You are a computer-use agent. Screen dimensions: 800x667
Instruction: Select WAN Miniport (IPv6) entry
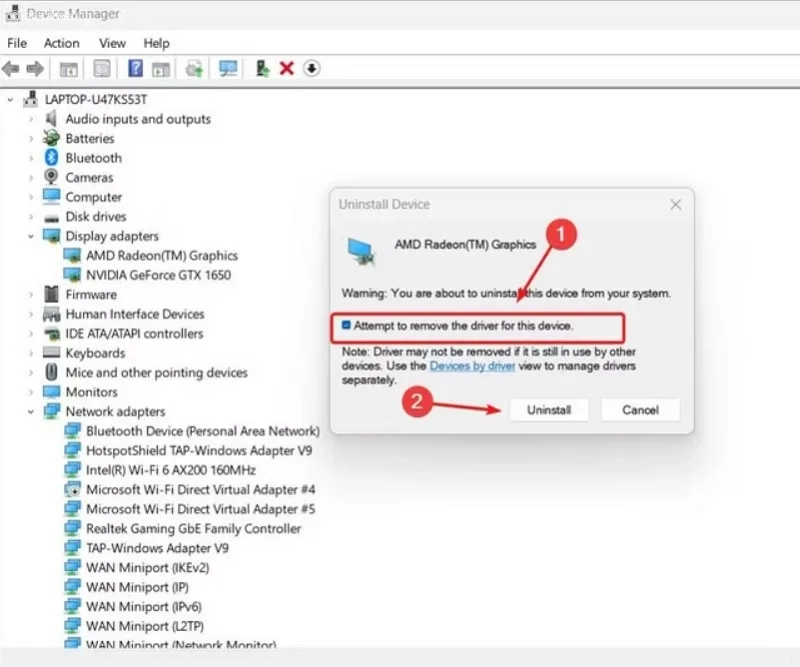pos(144,606)
